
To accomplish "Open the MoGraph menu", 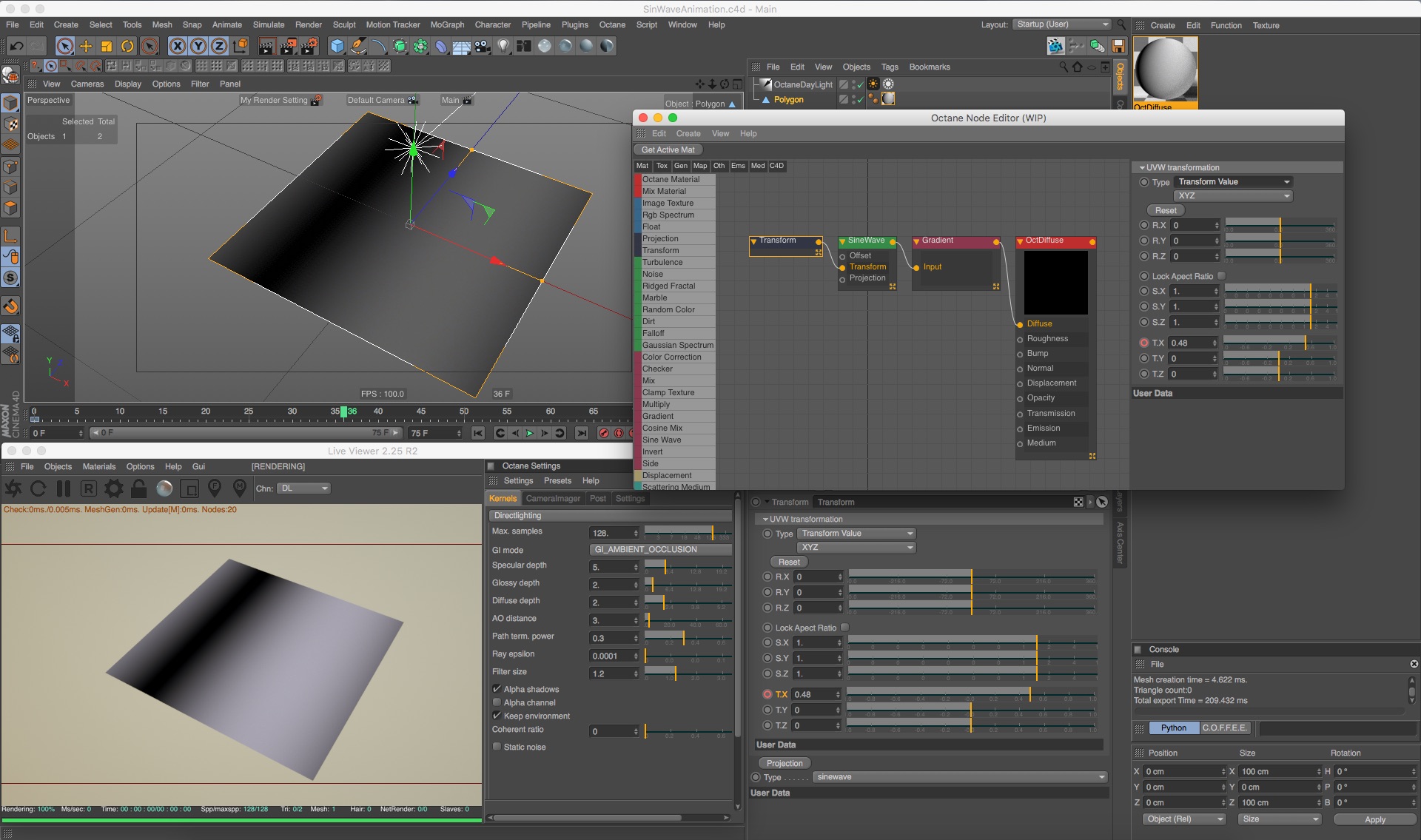I will pyautogui.click(x=447, y=24).
